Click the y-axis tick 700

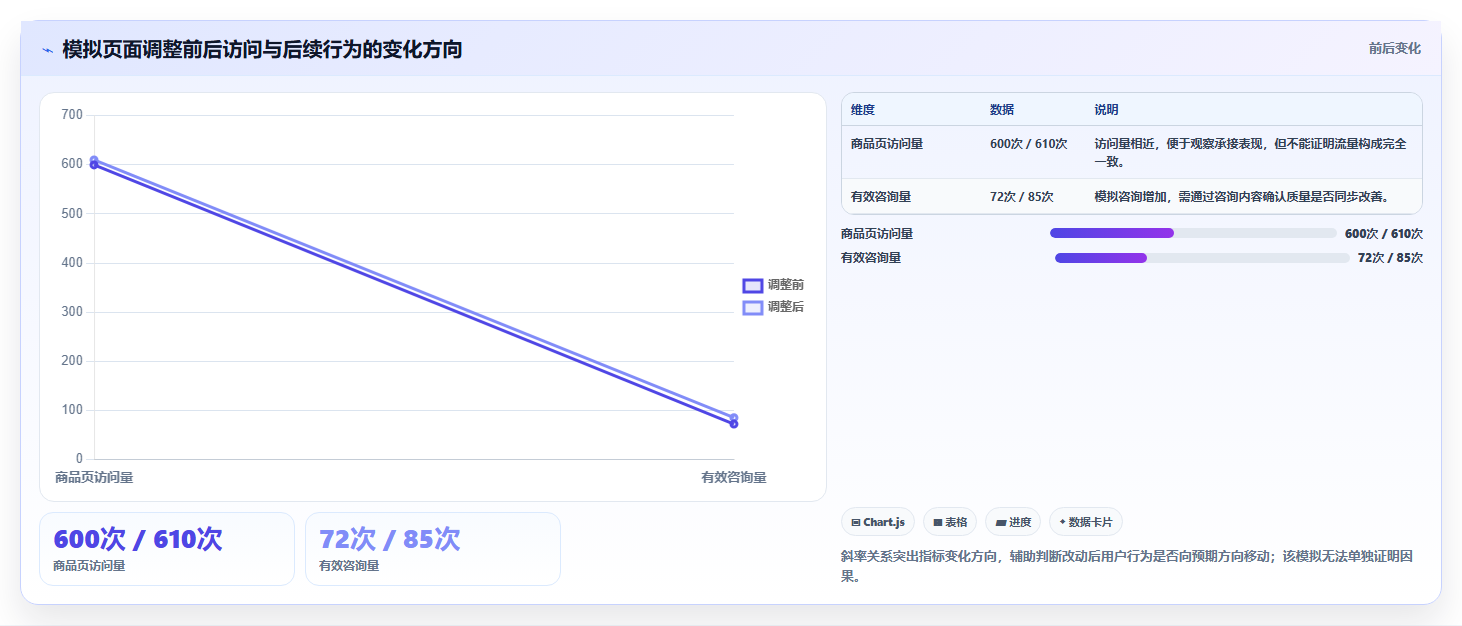pyautogui.click(x=72, y=115)
